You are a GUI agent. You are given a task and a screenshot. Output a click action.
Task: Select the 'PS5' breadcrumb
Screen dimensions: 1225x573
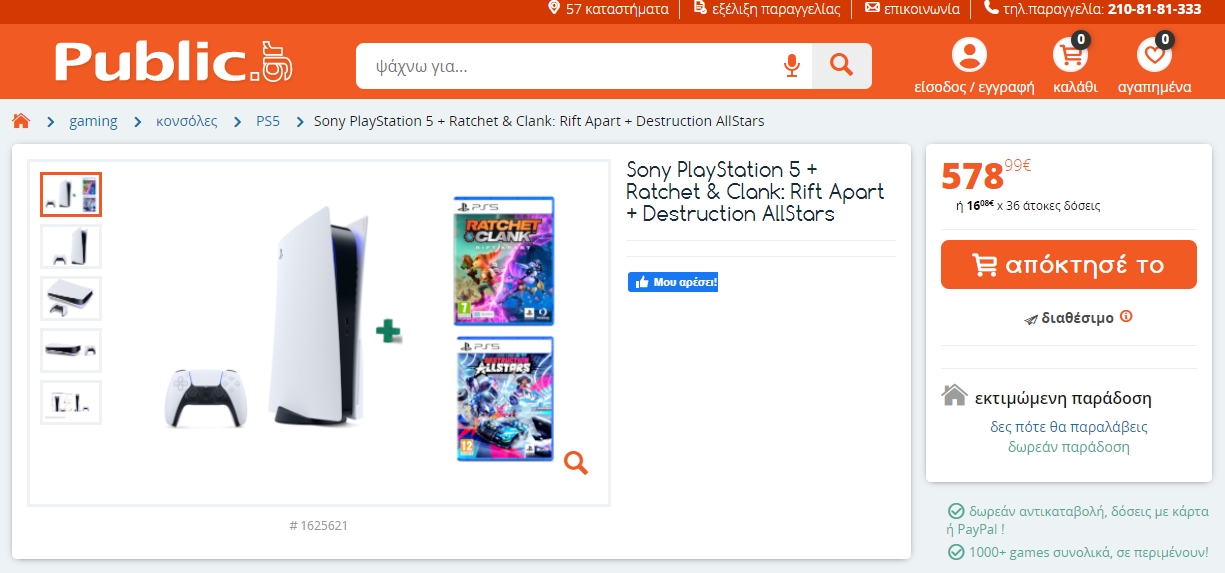pyautogui.click(x=268, y=121)
